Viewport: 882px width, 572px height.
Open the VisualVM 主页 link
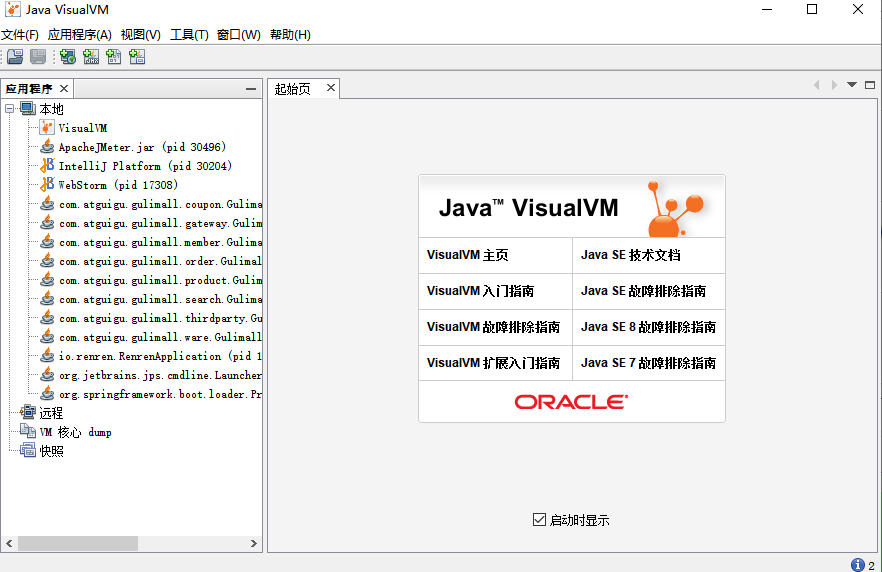[467, 255]
